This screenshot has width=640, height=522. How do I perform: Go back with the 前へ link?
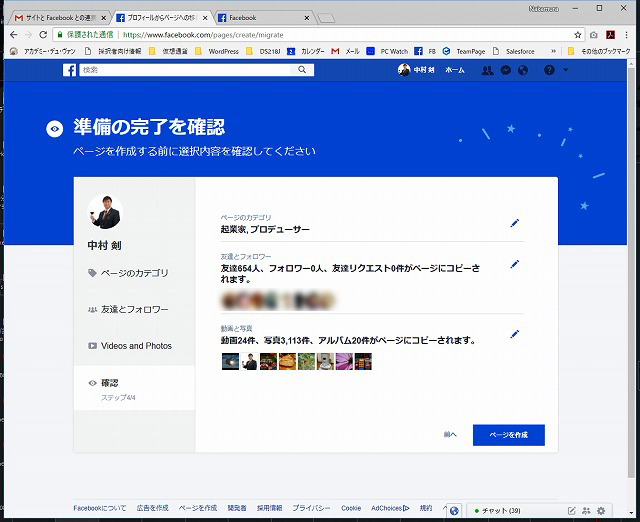[450, 435]
